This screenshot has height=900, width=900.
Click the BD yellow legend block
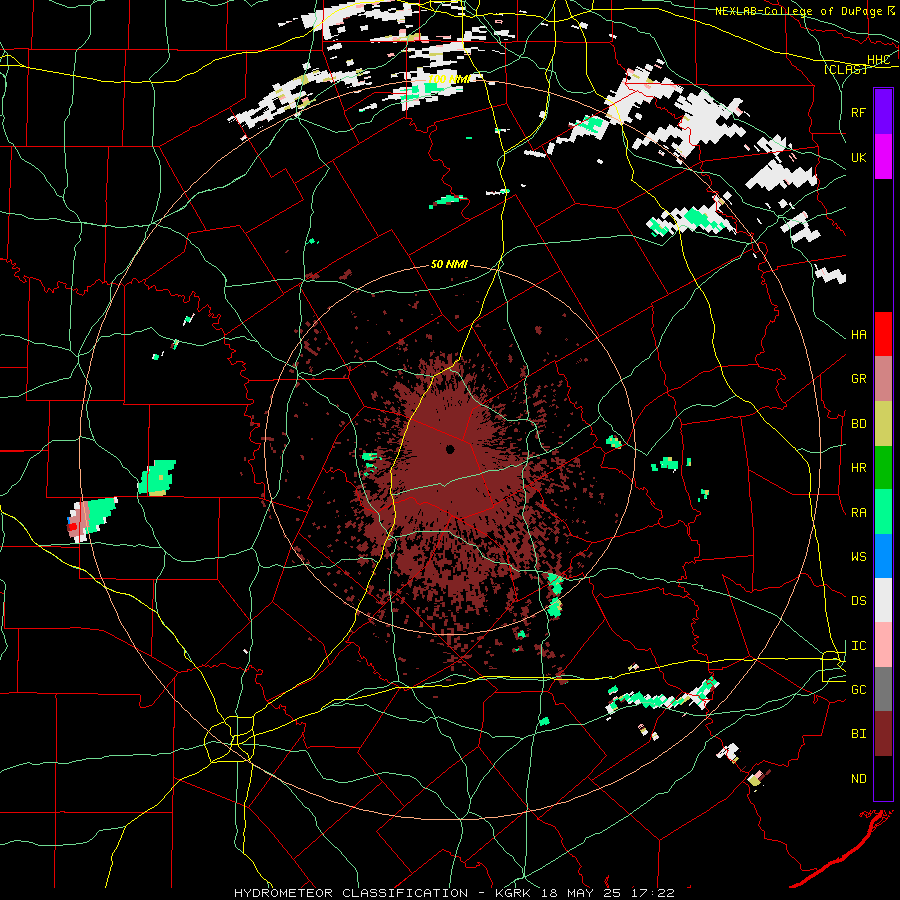tap(883, 423)
